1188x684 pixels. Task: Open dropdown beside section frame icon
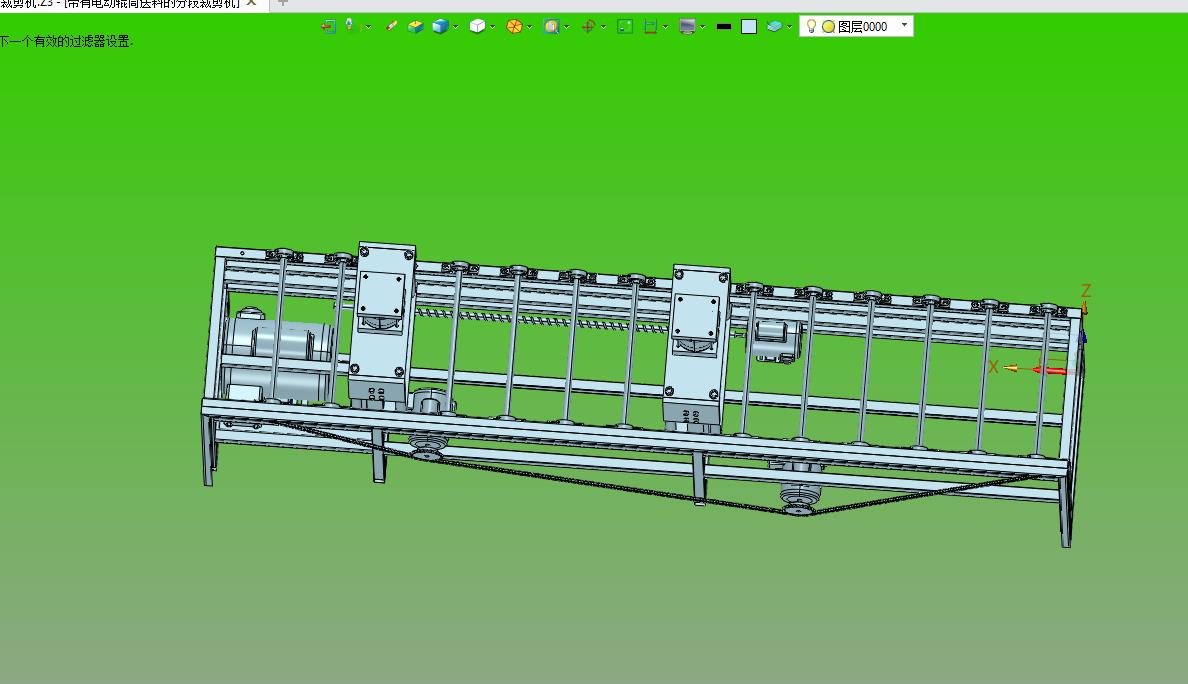(x=665, y=27)
